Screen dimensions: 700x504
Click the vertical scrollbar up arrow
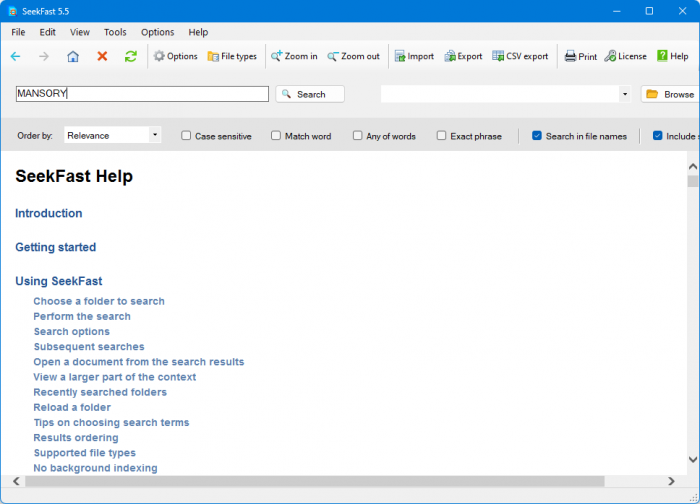693,167
